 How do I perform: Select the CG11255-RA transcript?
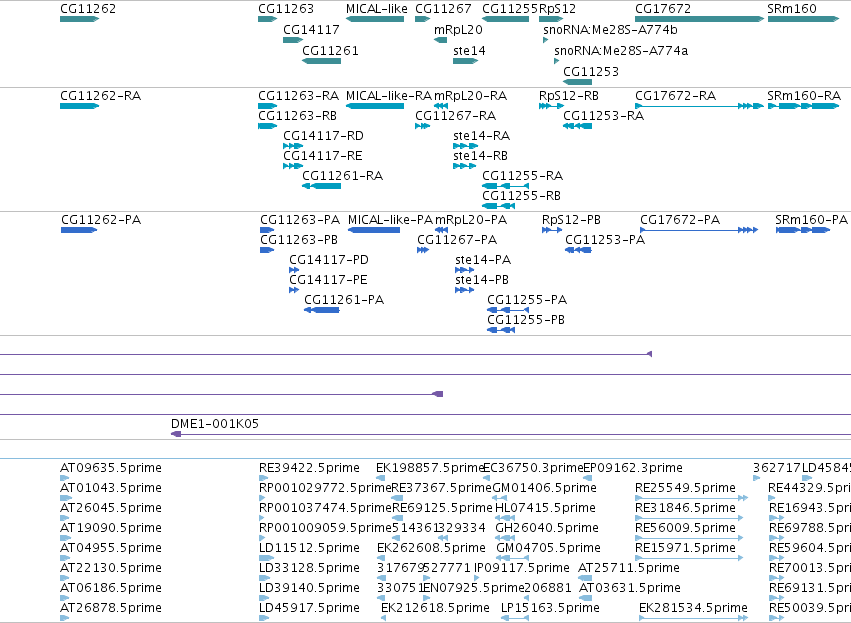click(x=505, y=186)
